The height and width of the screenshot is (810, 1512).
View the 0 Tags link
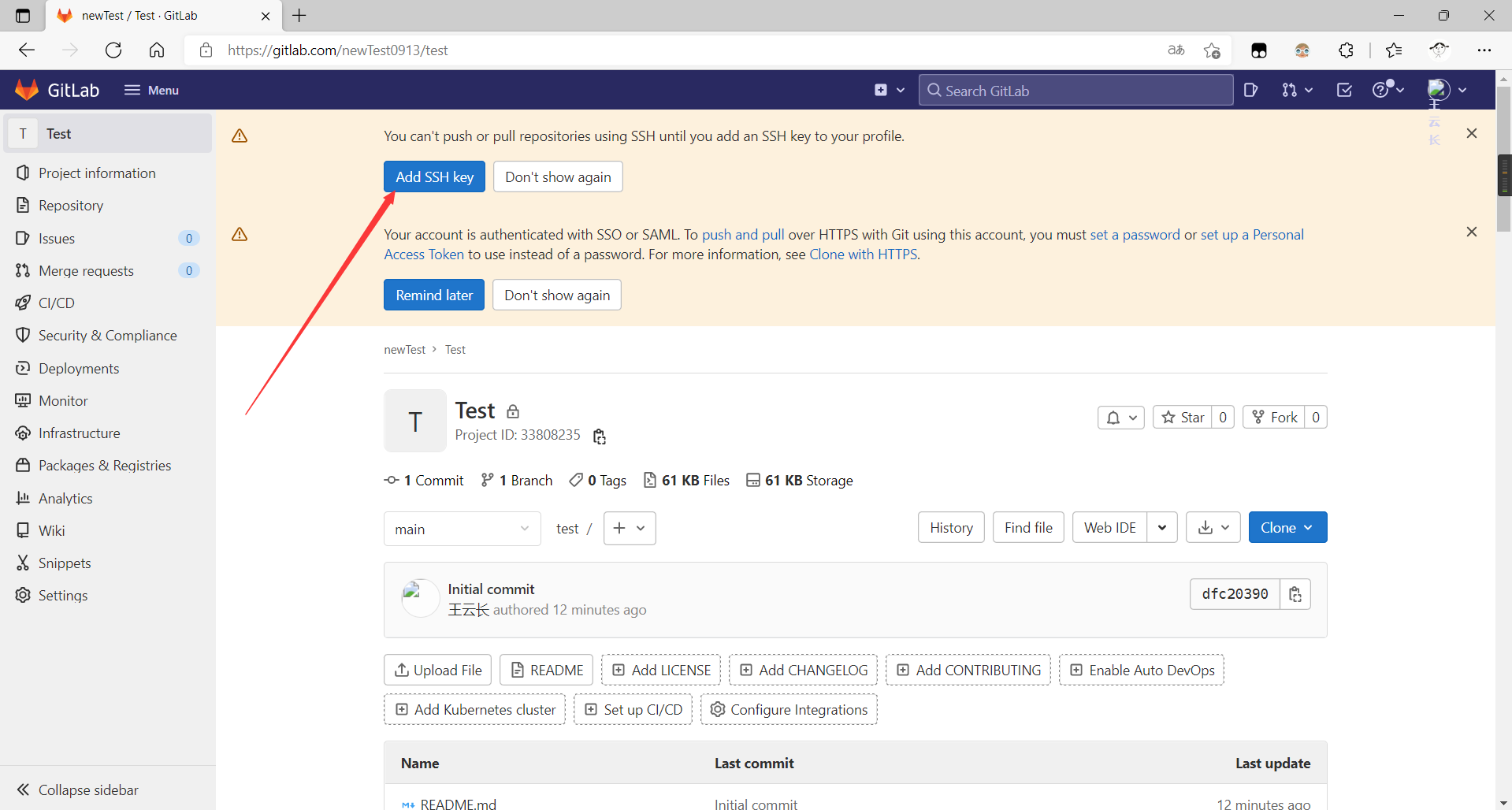[598, 480]
